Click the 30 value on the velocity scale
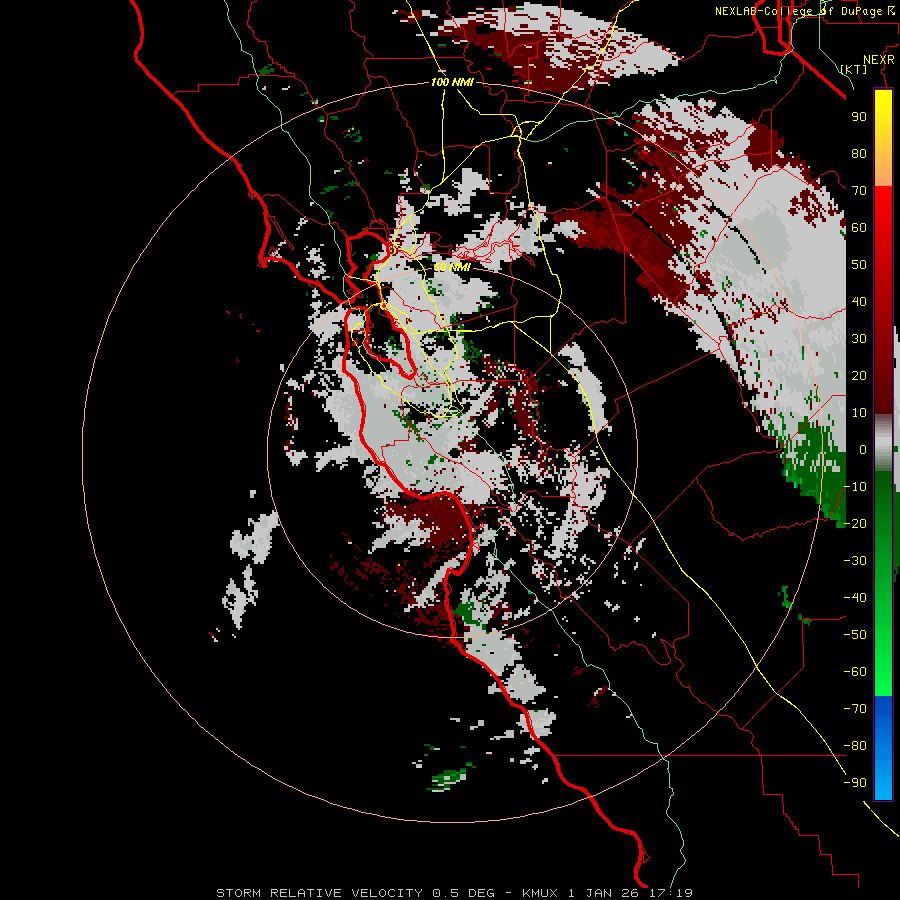The width and height of the screenshot is (900, 900). [859, 339]
